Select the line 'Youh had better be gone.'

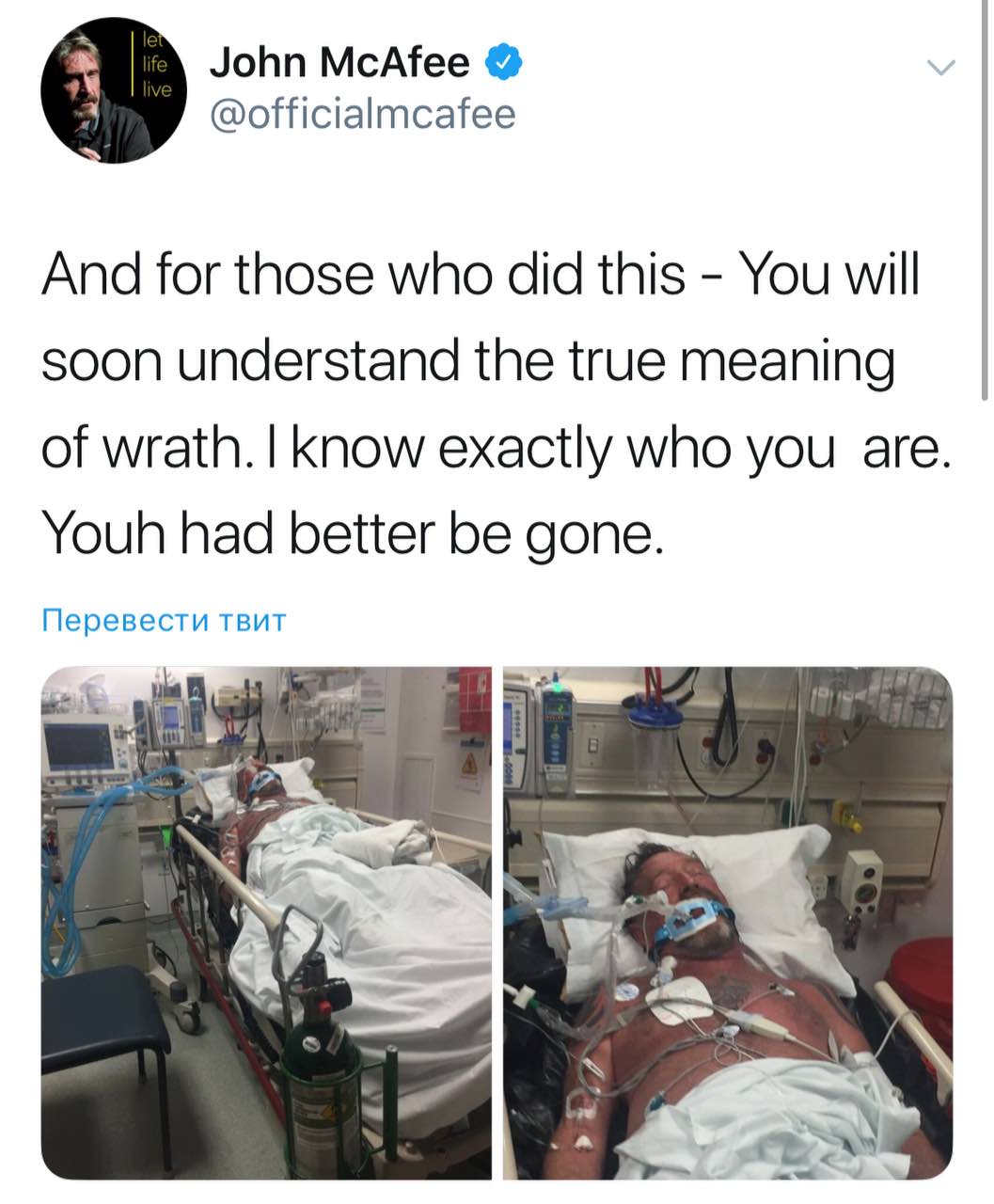coord(354,534)
